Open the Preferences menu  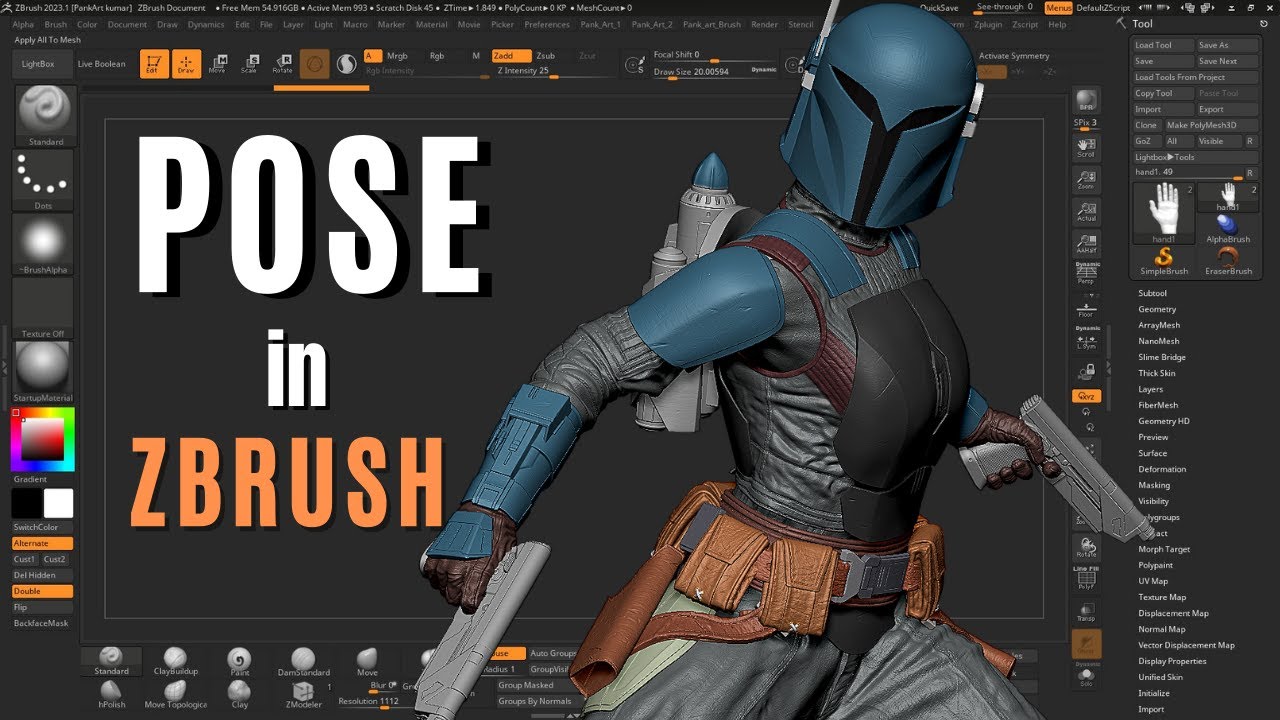point(547,24)
